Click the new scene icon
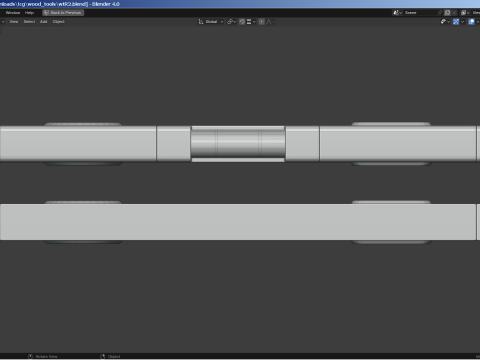This screenshot has width=480, height=360. [x=447, y=13]
